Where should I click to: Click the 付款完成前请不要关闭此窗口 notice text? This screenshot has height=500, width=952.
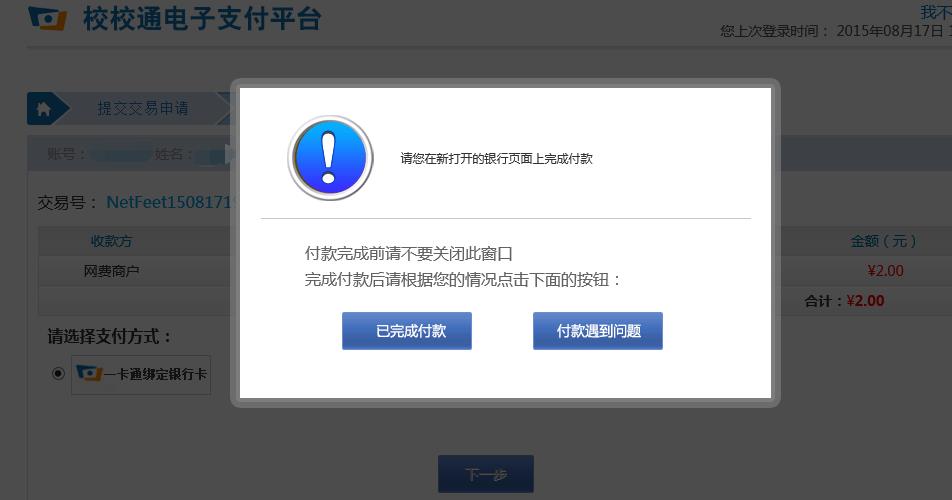pyautogui.click(x=409, y=253)
